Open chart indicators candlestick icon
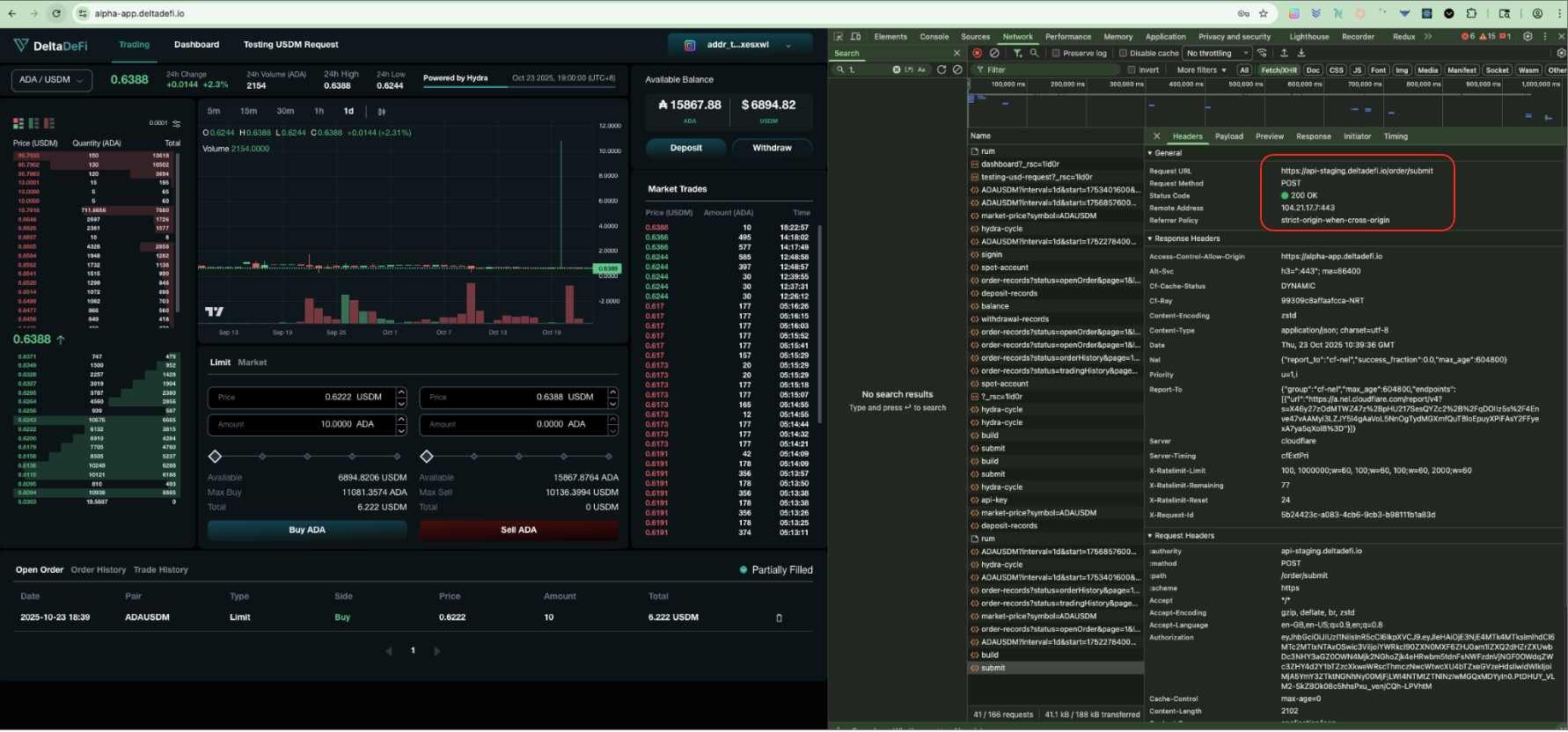 click(381, 112)
